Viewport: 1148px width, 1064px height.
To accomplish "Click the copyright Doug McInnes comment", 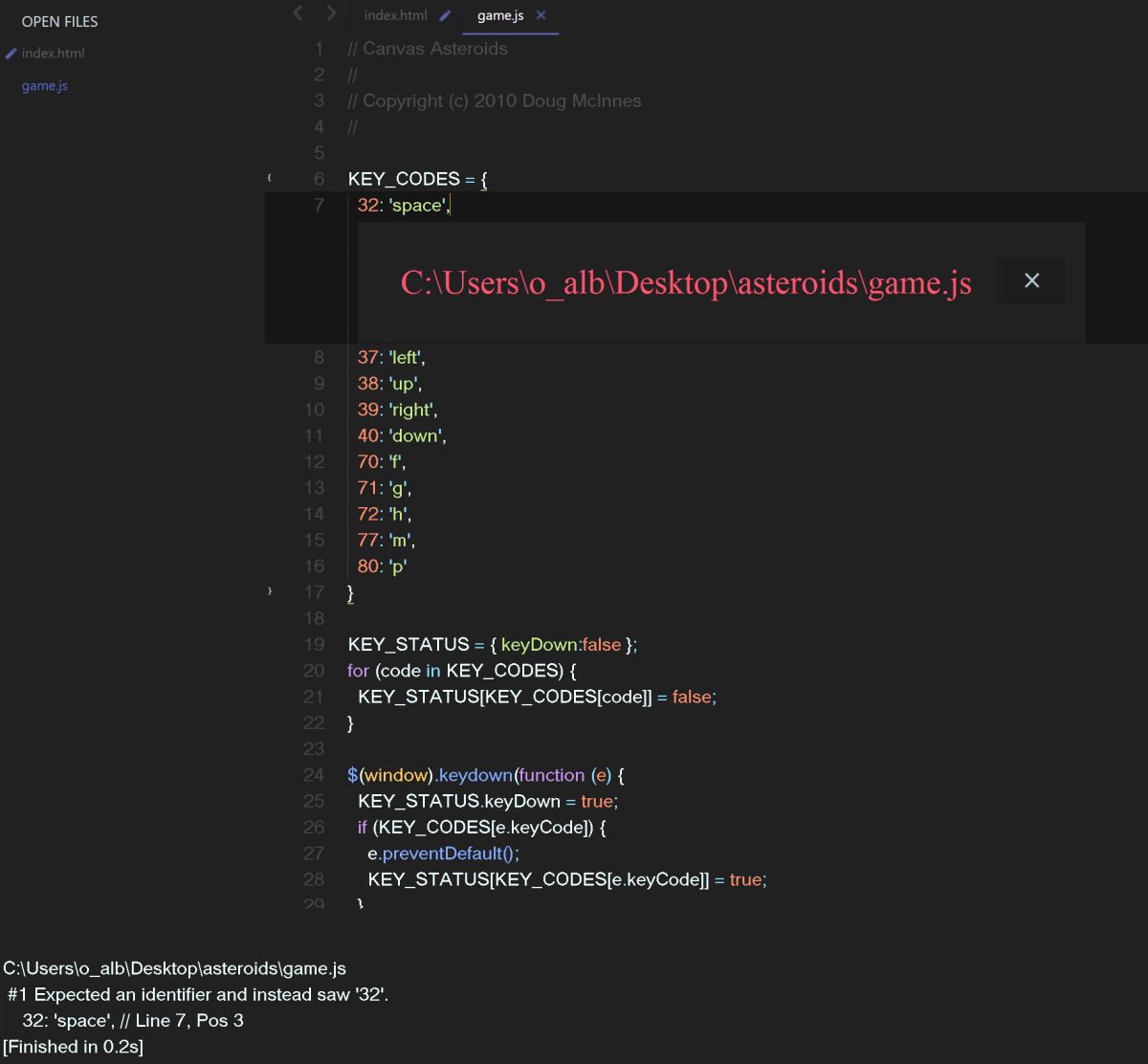I will [x=495, y=100].
